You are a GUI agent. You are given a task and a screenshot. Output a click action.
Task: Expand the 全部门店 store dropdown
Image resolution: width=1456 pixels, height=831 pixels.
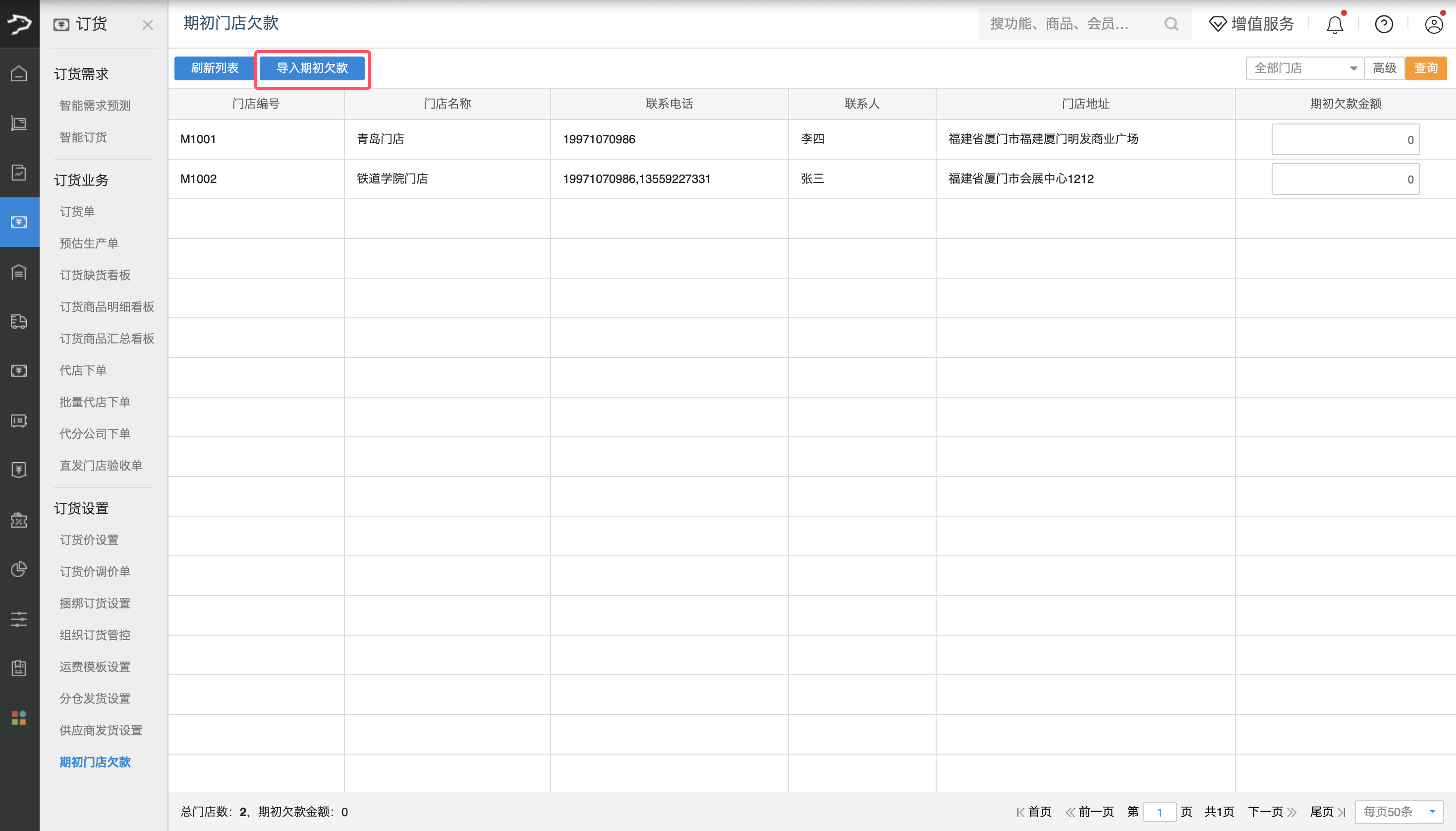coord(1304,68)
